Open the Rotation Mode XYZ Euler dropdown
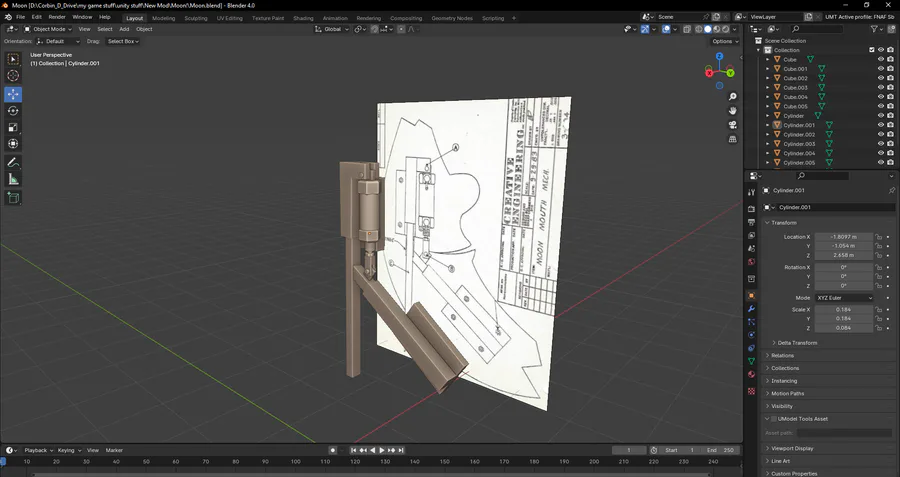This screenshot has width=900, height=477. click(844, 298)
